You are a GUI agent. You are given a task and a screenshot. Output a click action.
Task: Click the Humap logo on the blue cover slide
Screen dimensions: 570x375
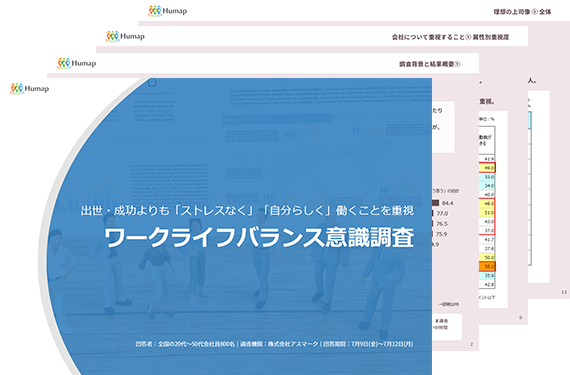tap(29, 89)
